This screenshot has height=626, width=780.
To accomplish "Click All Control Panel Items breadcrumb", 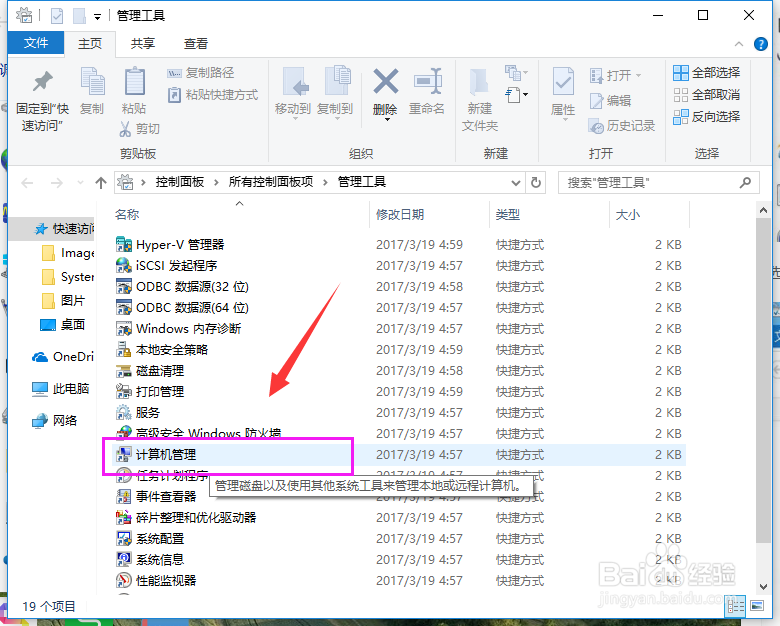I will [271, 182].
